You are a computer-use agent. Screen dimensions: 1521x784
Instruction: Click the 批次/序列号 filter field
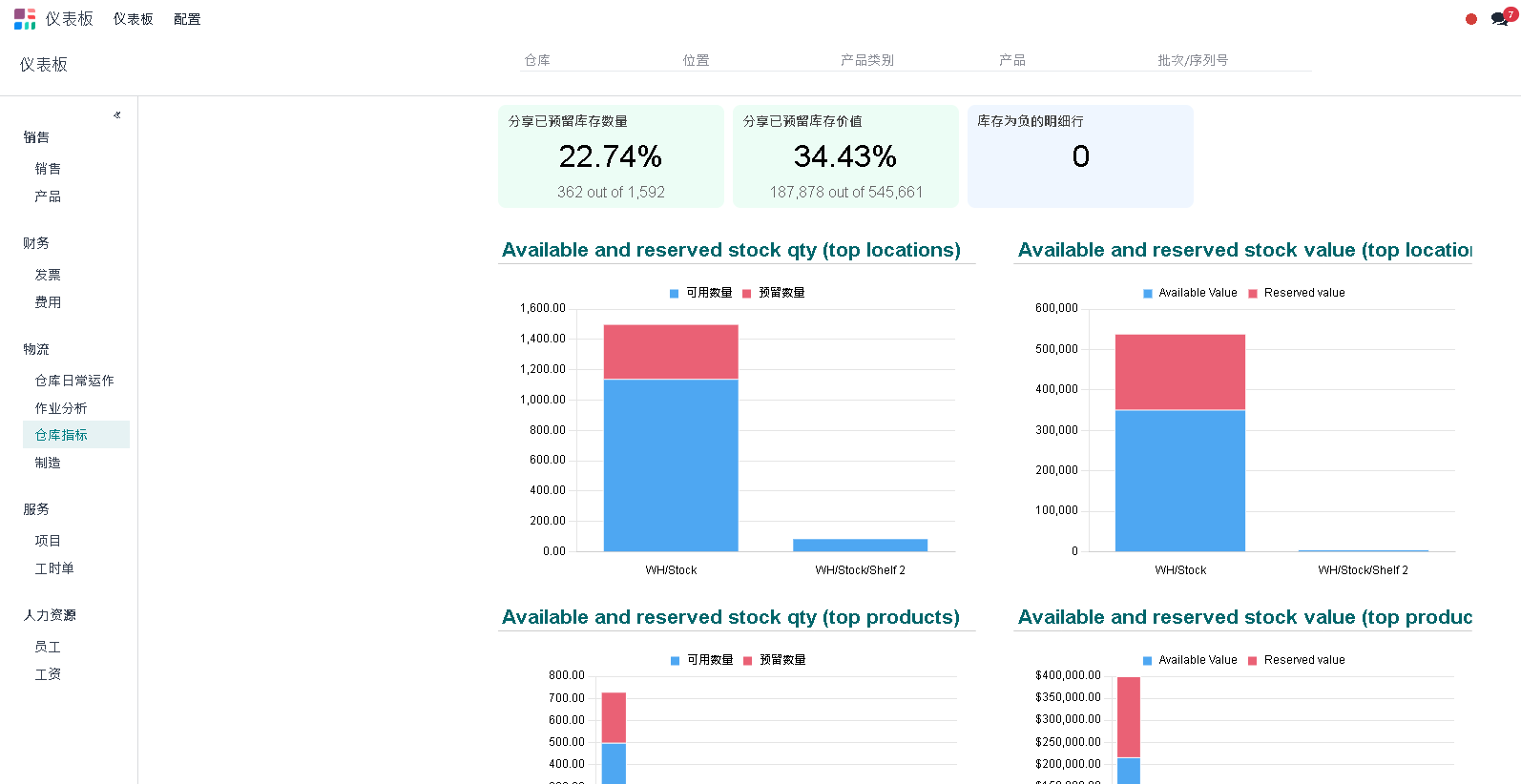click(1231, 60)
